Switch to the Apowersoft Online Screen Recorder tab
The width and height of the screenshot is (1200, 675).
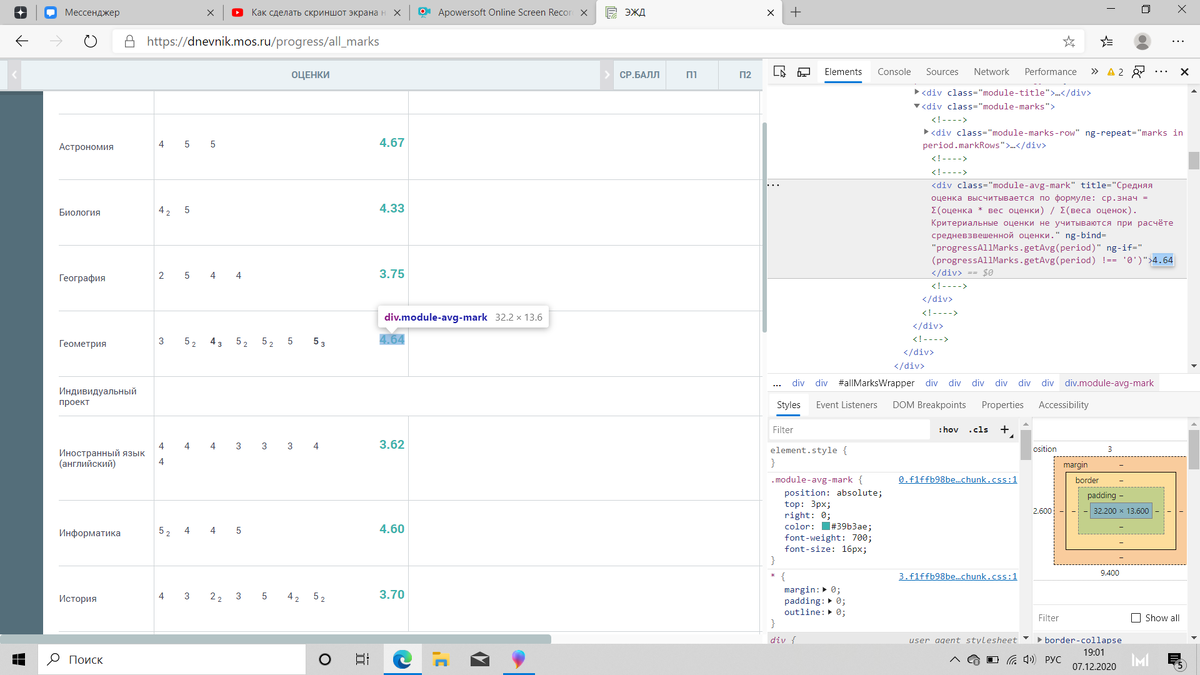click(502, 13)
